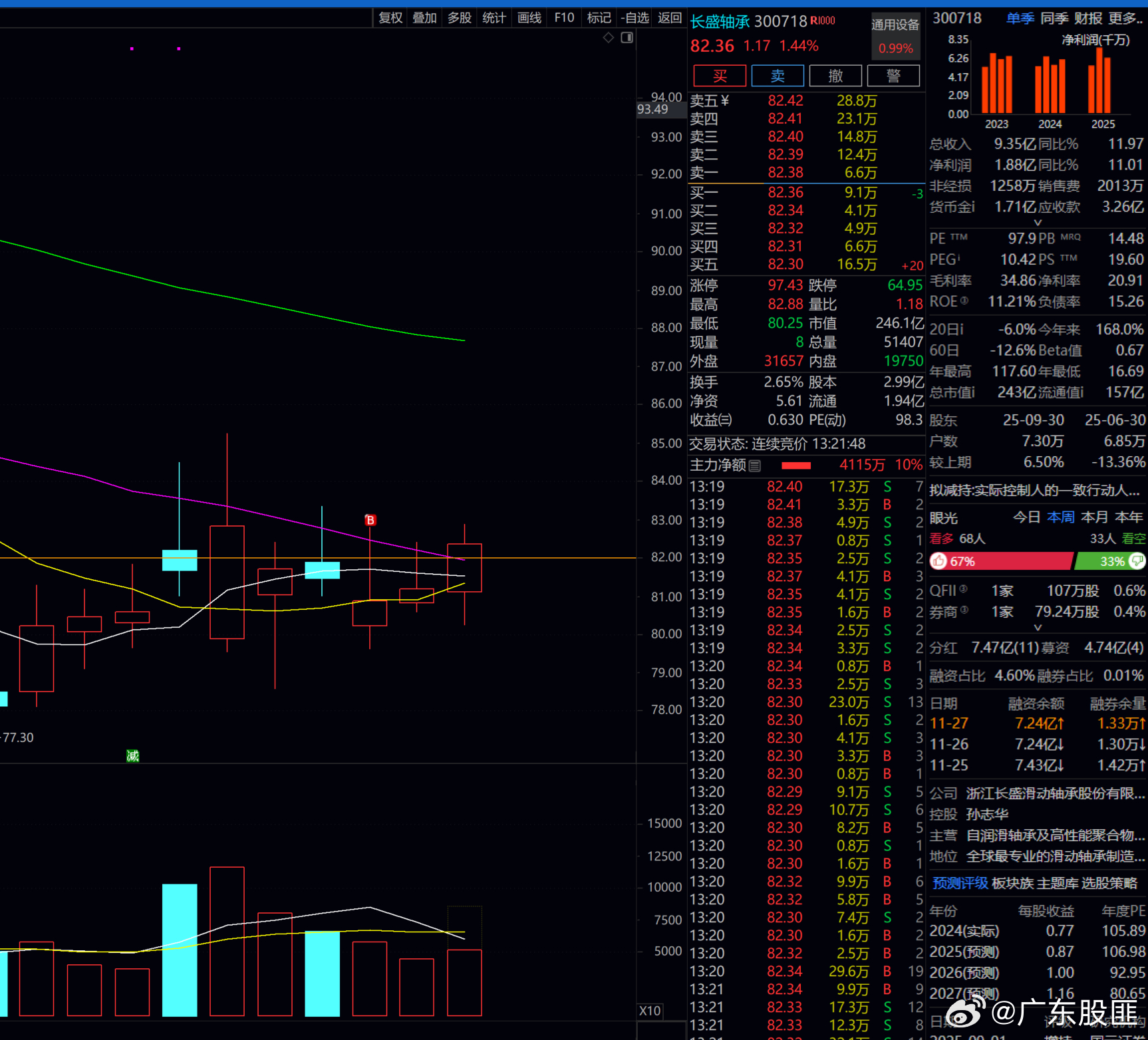
Task: Click the red 买 buy button
Action: [720, 76]
